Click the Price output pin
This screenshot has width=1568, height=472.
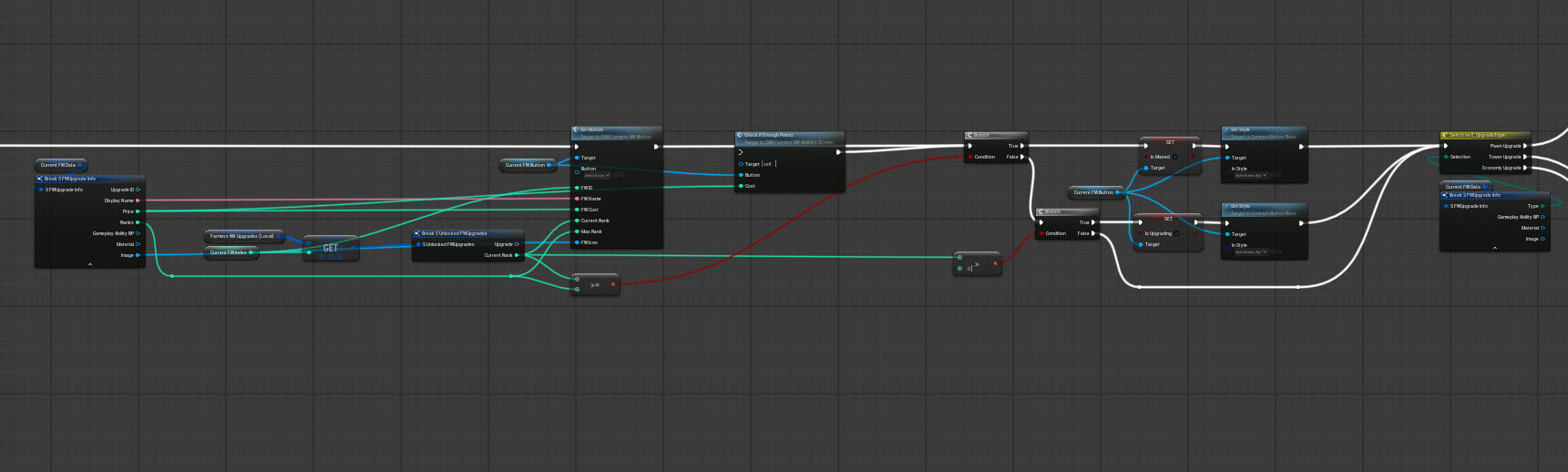pyautogui.click(x=138, y=211)
